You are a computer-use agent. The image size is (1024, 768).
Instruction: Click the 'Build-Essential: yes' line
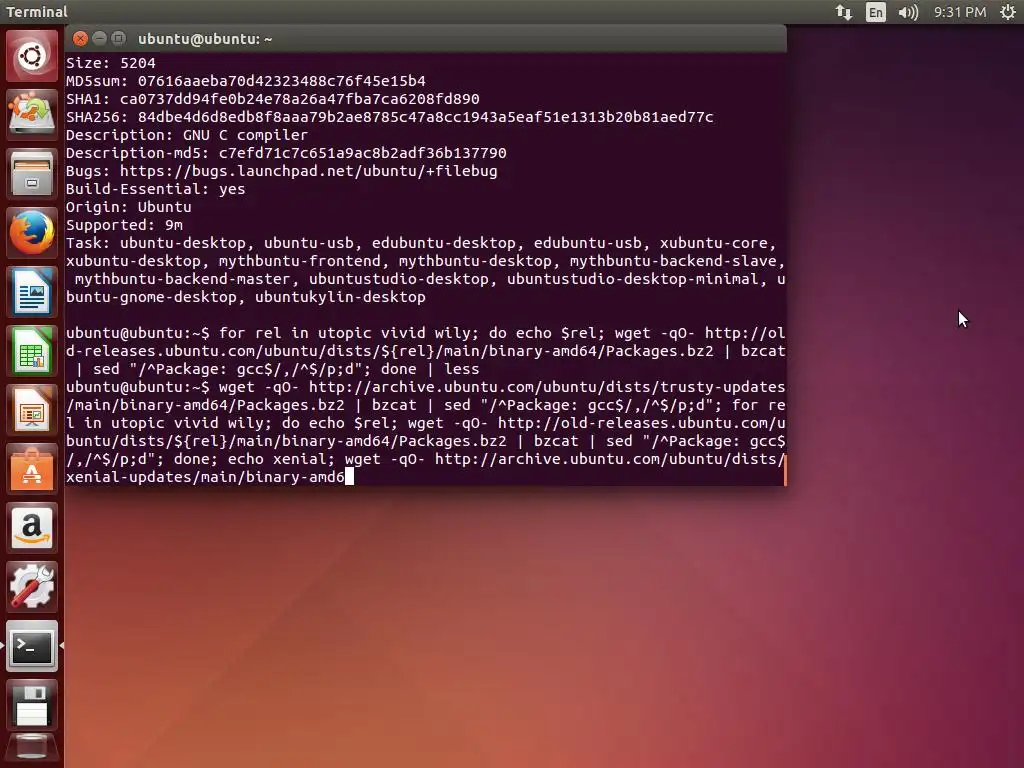pos(155,189)
